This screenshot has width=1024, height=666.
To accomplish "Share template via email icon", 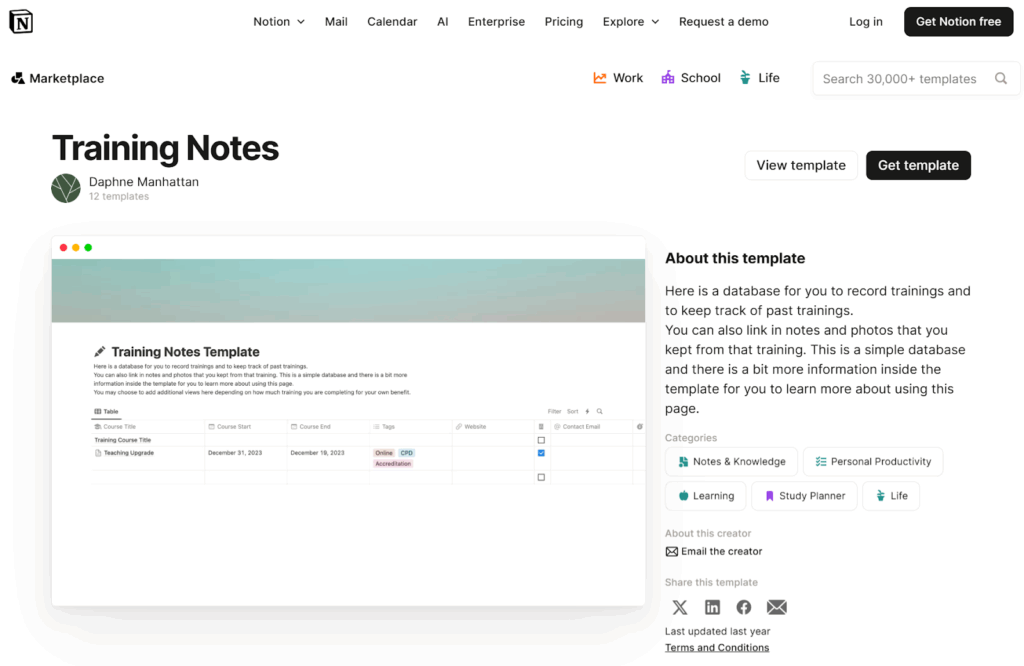I will 776,607.
